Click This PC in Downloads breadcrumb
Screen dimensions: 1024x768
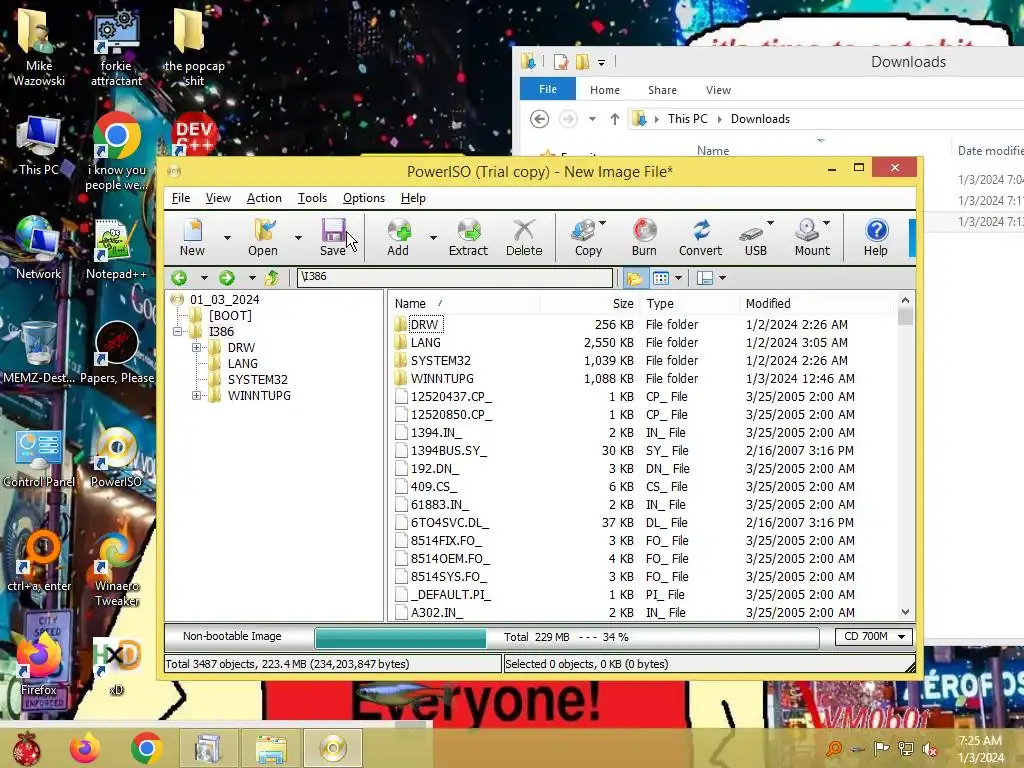click(x=687, y=119)
